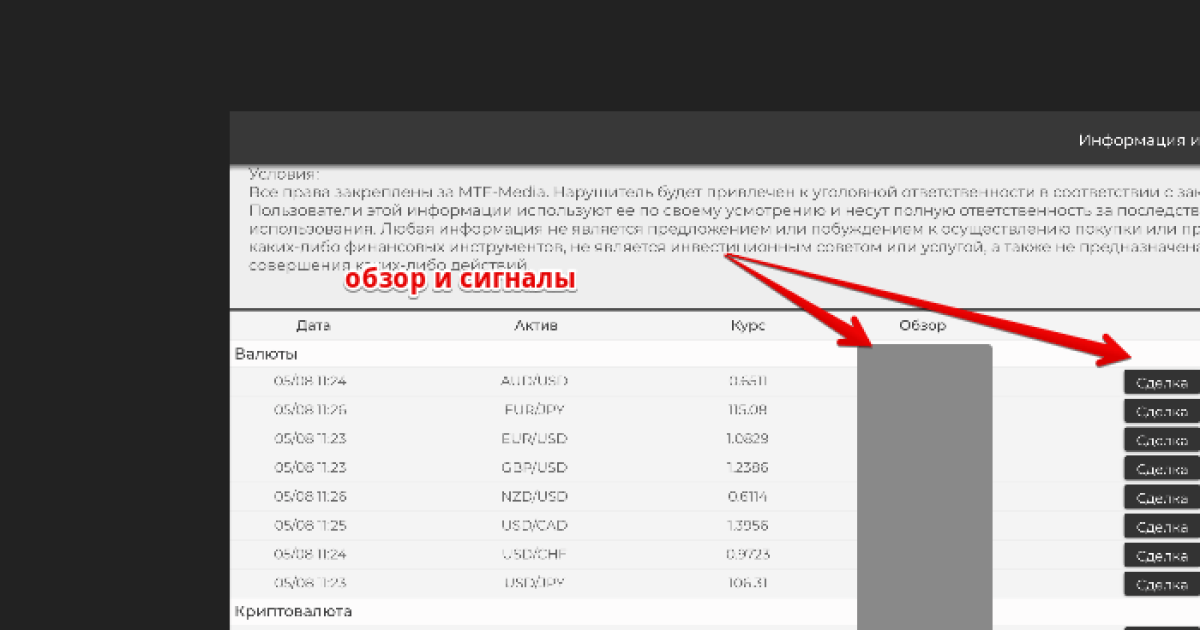Viewport: 1200px width, 630px height.
Task: Click the Информация panel title bar
Action: [715, 138]
